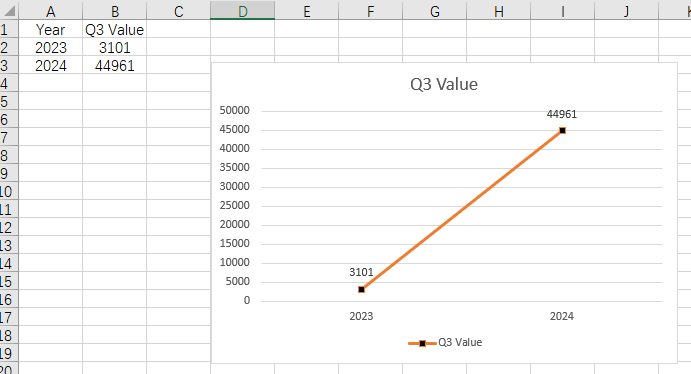Viewport: 691px width, 374px height.
Task: Click the 'Q3 Value' header cell
Action: 115,29
